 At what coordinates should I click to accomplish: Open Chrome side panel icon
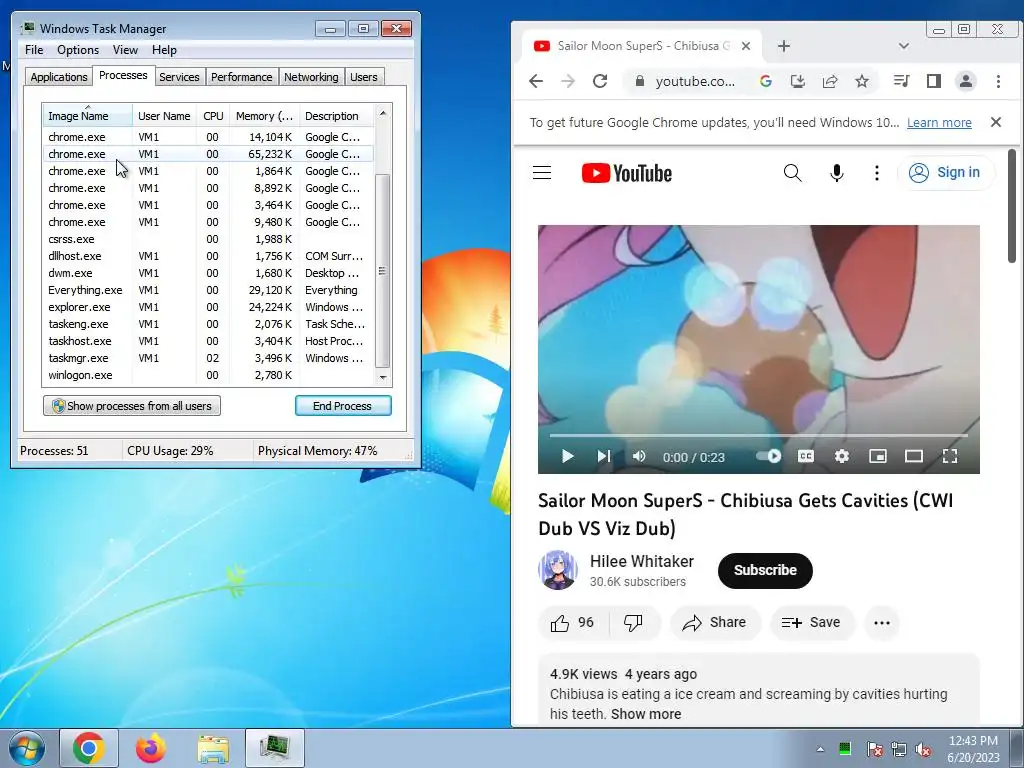tap(934, 81)
